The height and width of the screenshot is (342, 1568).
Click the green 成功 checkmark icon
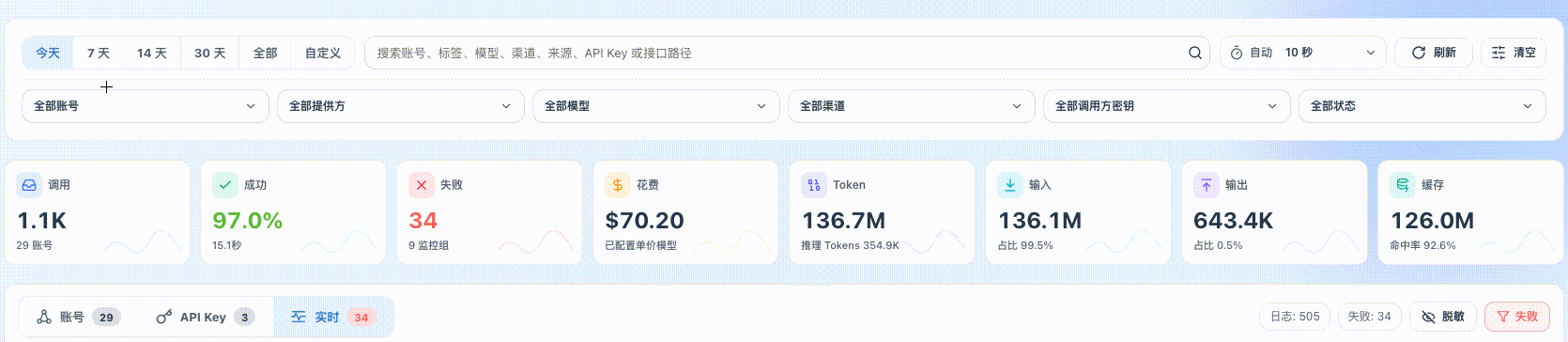(x=225, y=185)
